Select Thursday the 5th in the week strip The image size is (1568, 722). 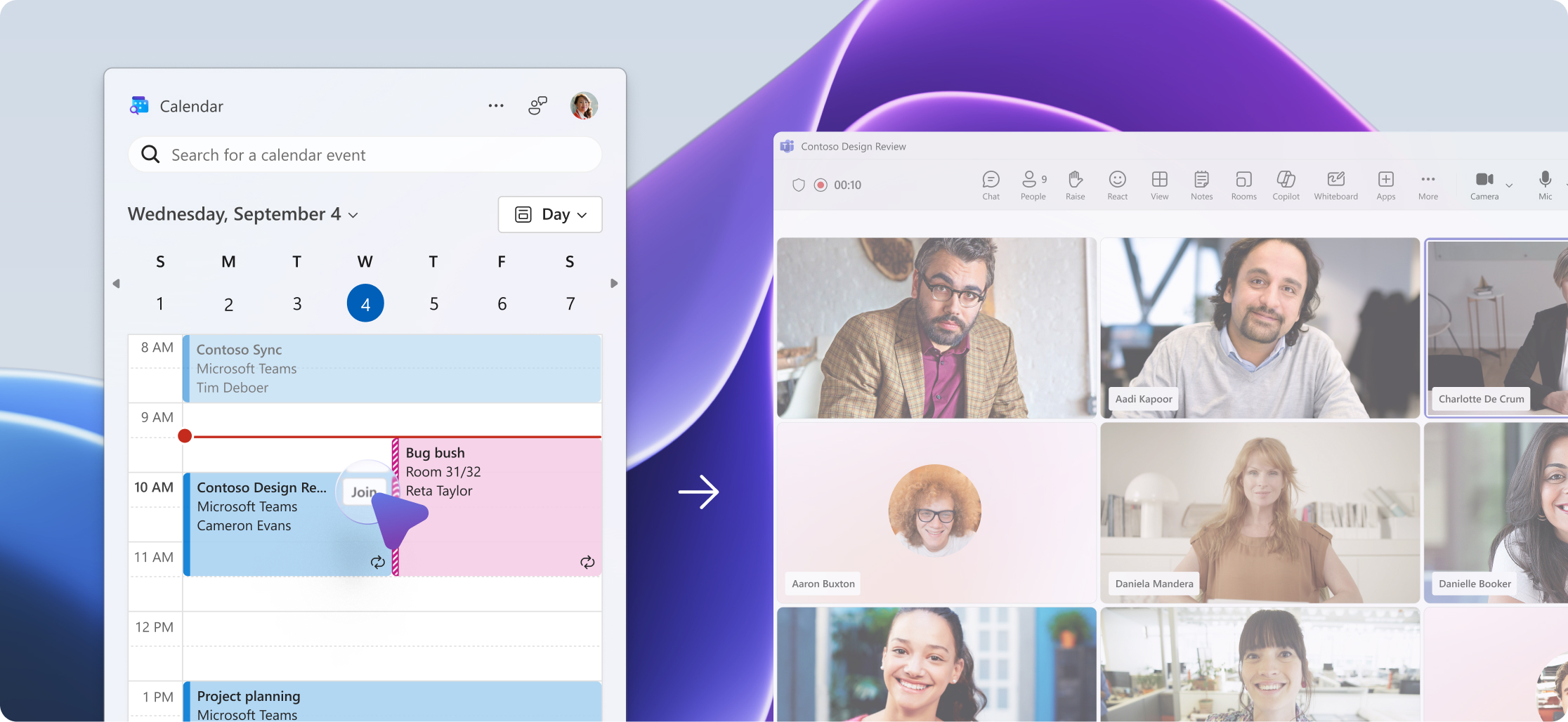pos(433,304)
